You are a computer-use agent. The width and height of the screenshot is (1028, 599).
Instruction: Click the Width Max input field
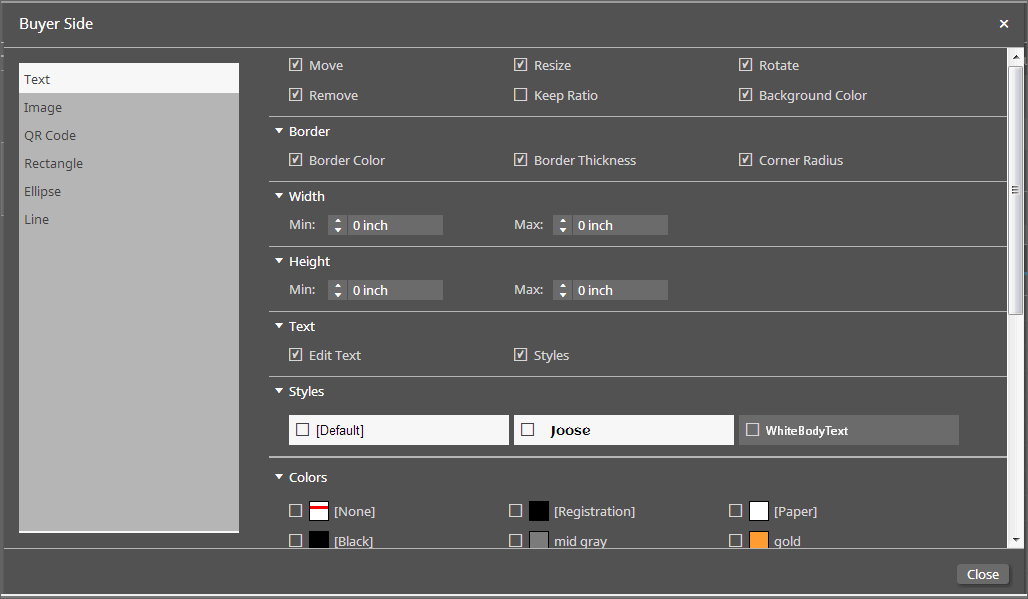tap(620, 225)
